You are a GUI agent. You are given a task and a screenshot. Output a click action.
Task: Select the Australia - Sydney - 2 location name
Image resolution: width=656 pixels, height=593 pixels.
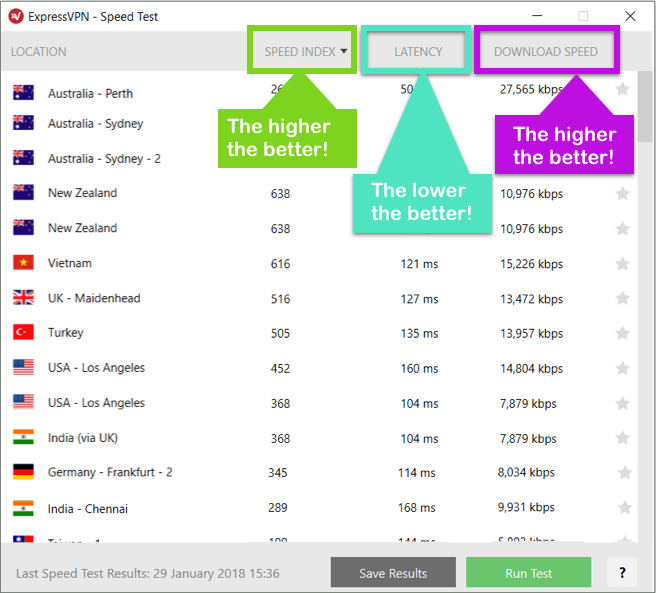click(104, 159)
